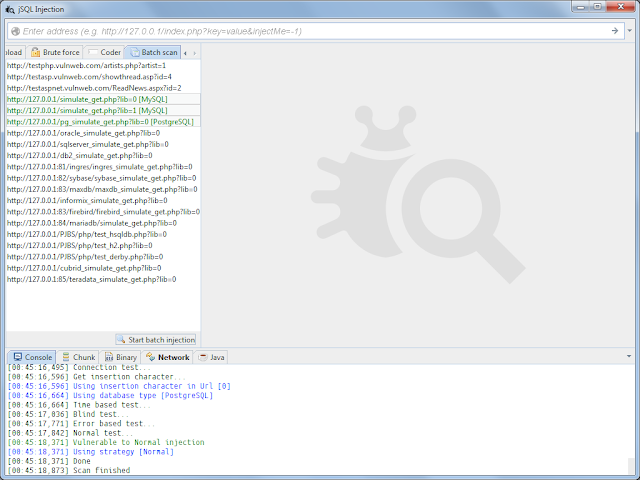The height and width of the screenshot is (480, 640).
Task: Click the Network tab icon
Action: (151, 357)
